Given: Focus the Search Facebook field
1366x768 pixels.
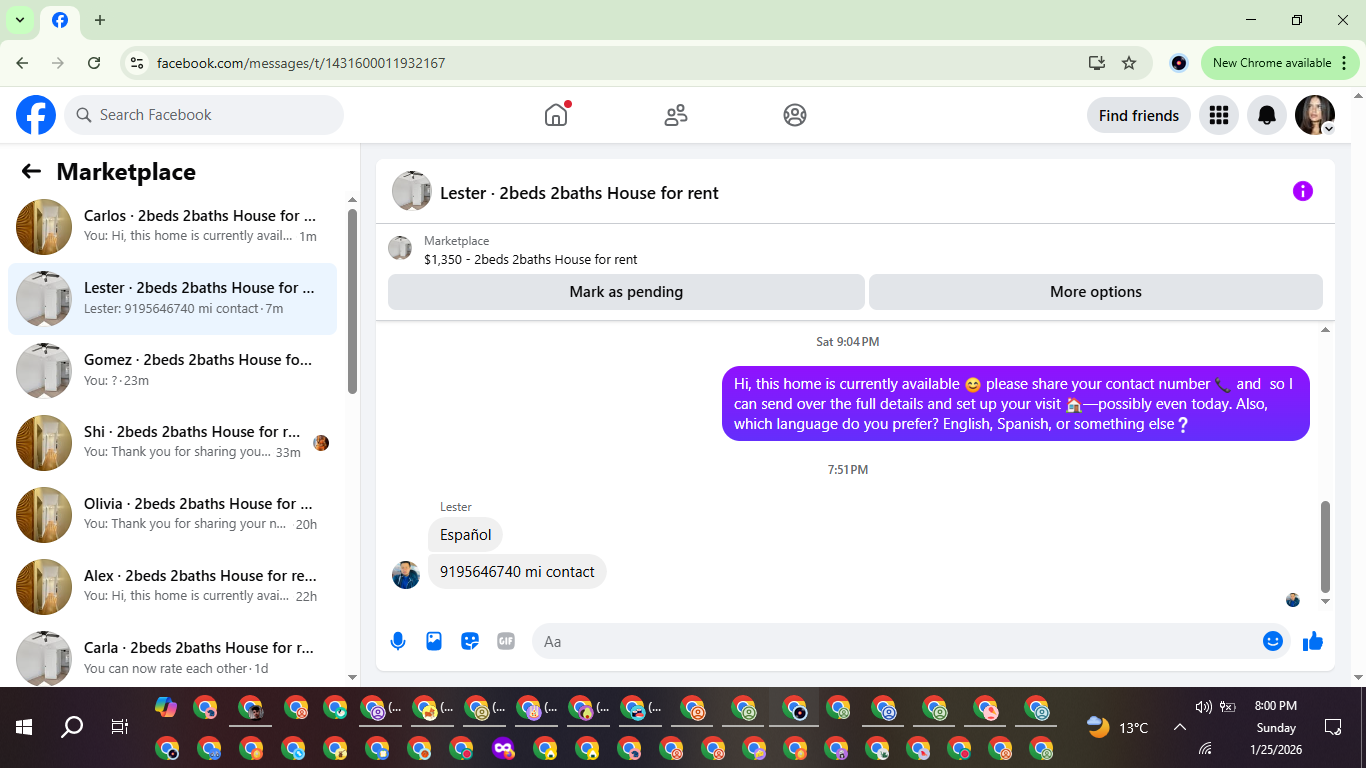Looking at the screenshot, I should [x=204, y=115].
